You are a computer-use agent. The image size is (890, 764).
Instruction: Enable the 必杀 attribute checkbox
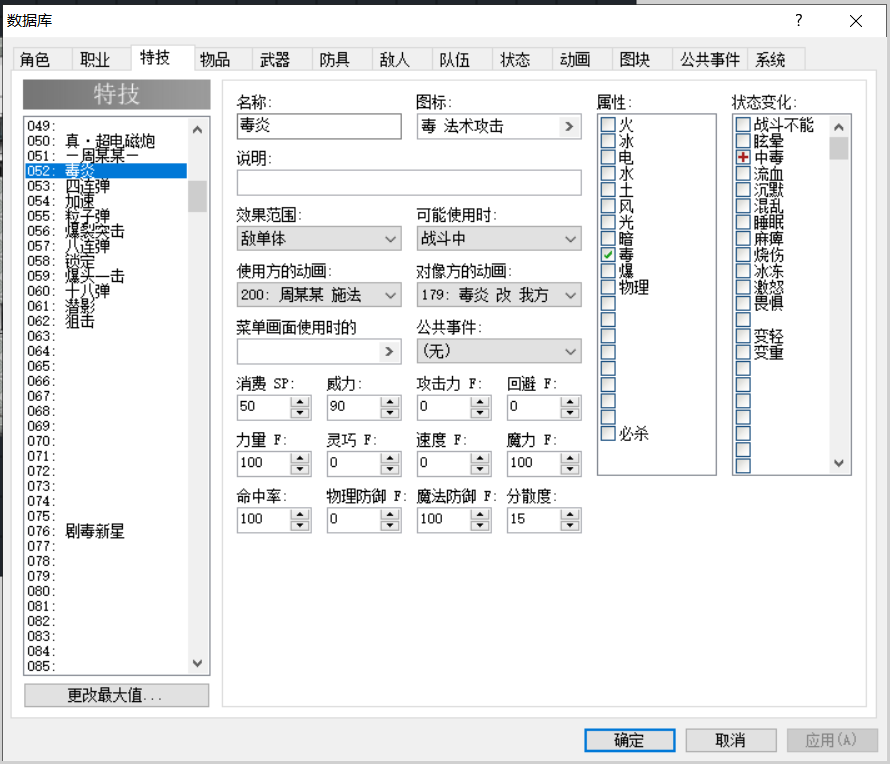[x=608, y=434]
